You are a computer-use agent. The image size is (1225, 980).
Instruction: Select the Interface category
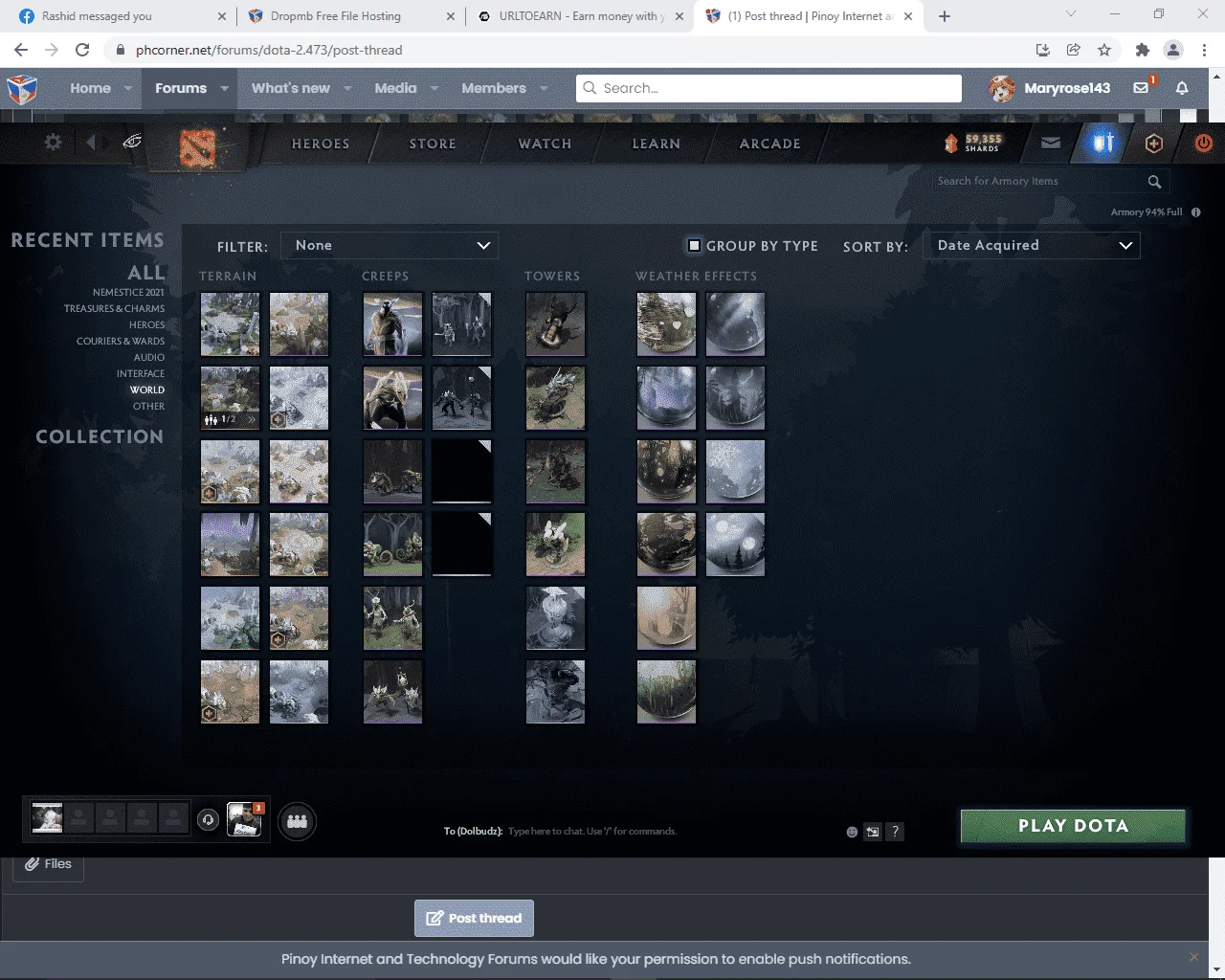click(141, 374)
